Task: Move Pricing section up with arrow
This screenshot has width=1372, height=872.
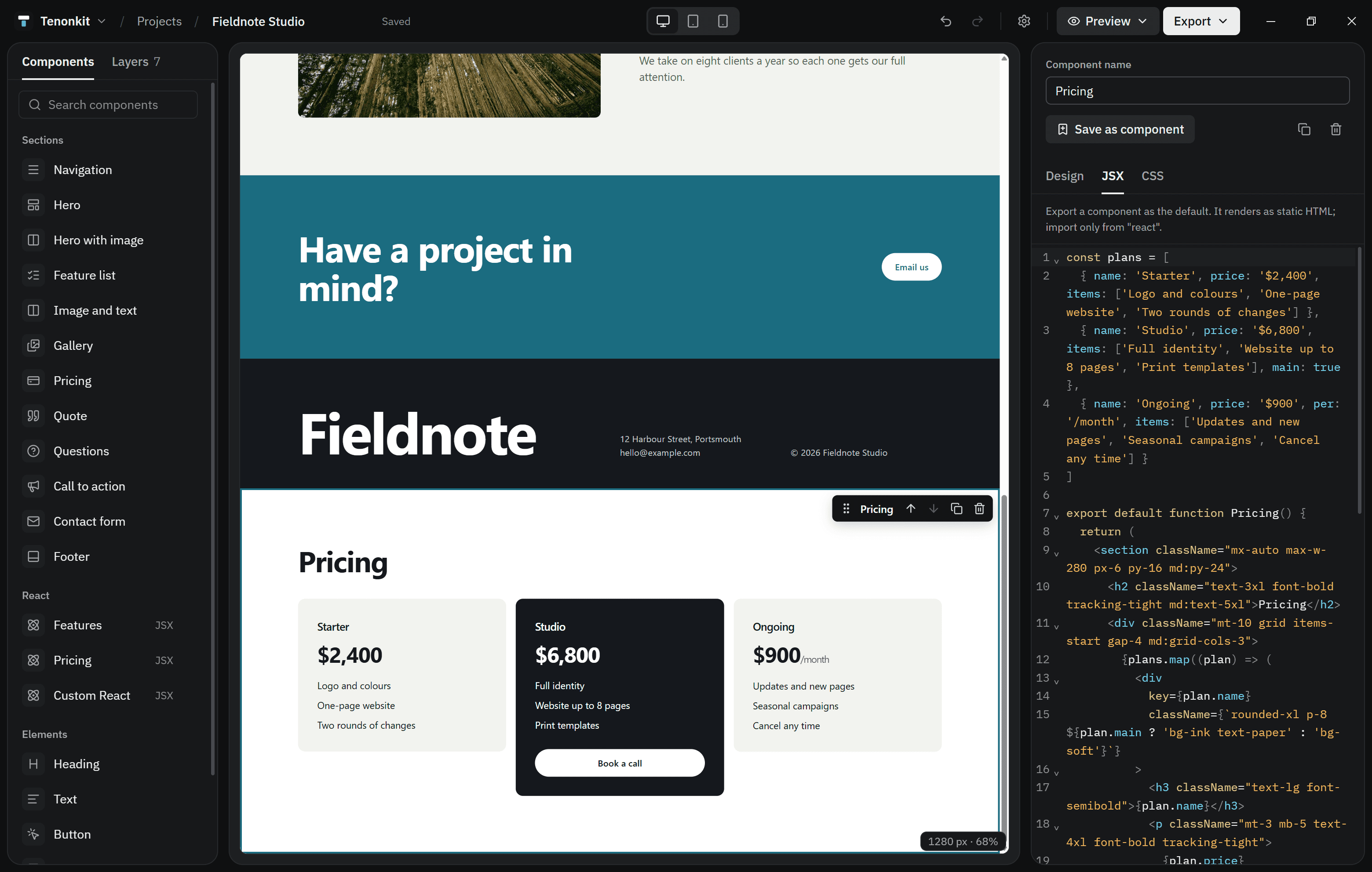Action: (910, 509)
